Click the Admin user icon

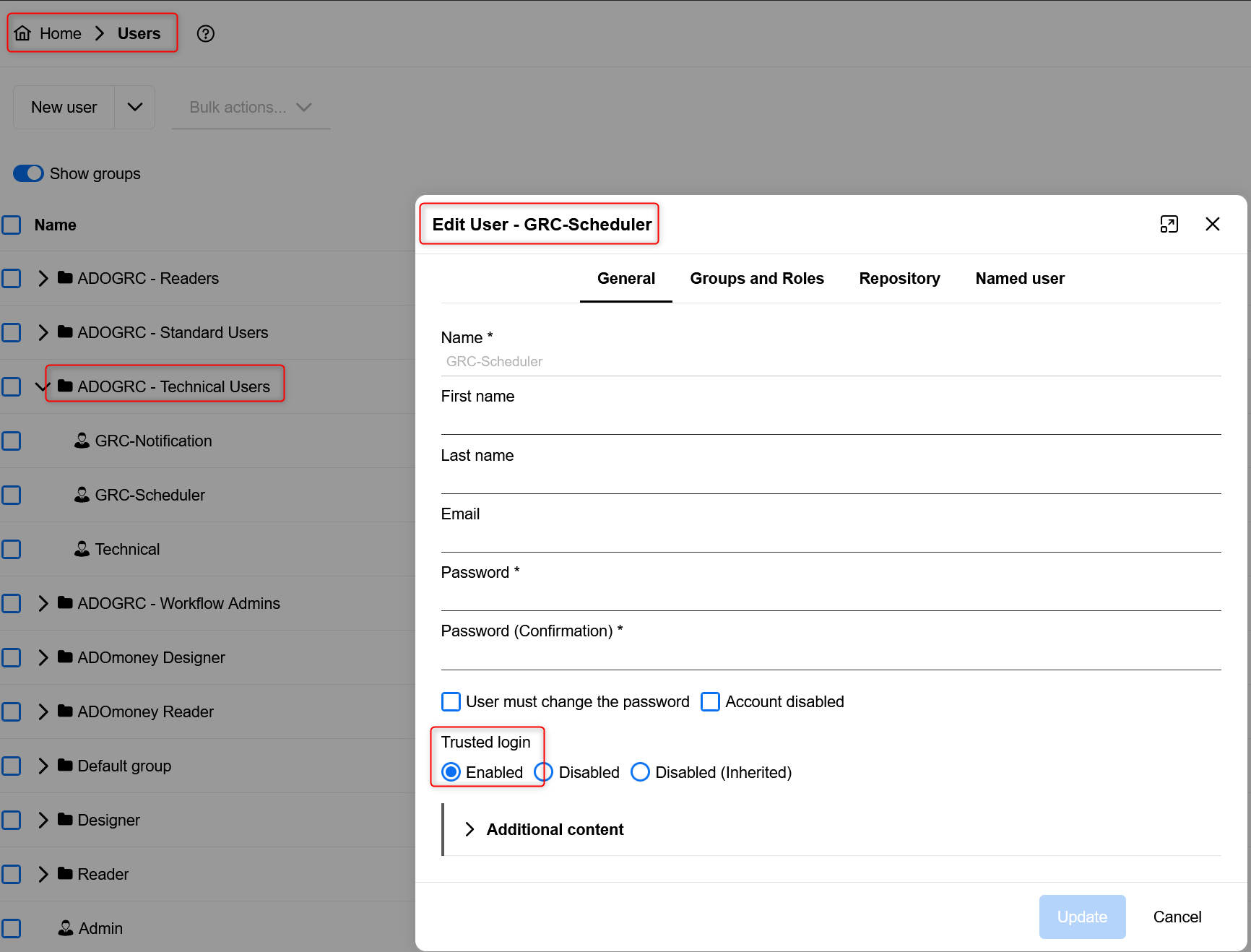tap(66, 928)
